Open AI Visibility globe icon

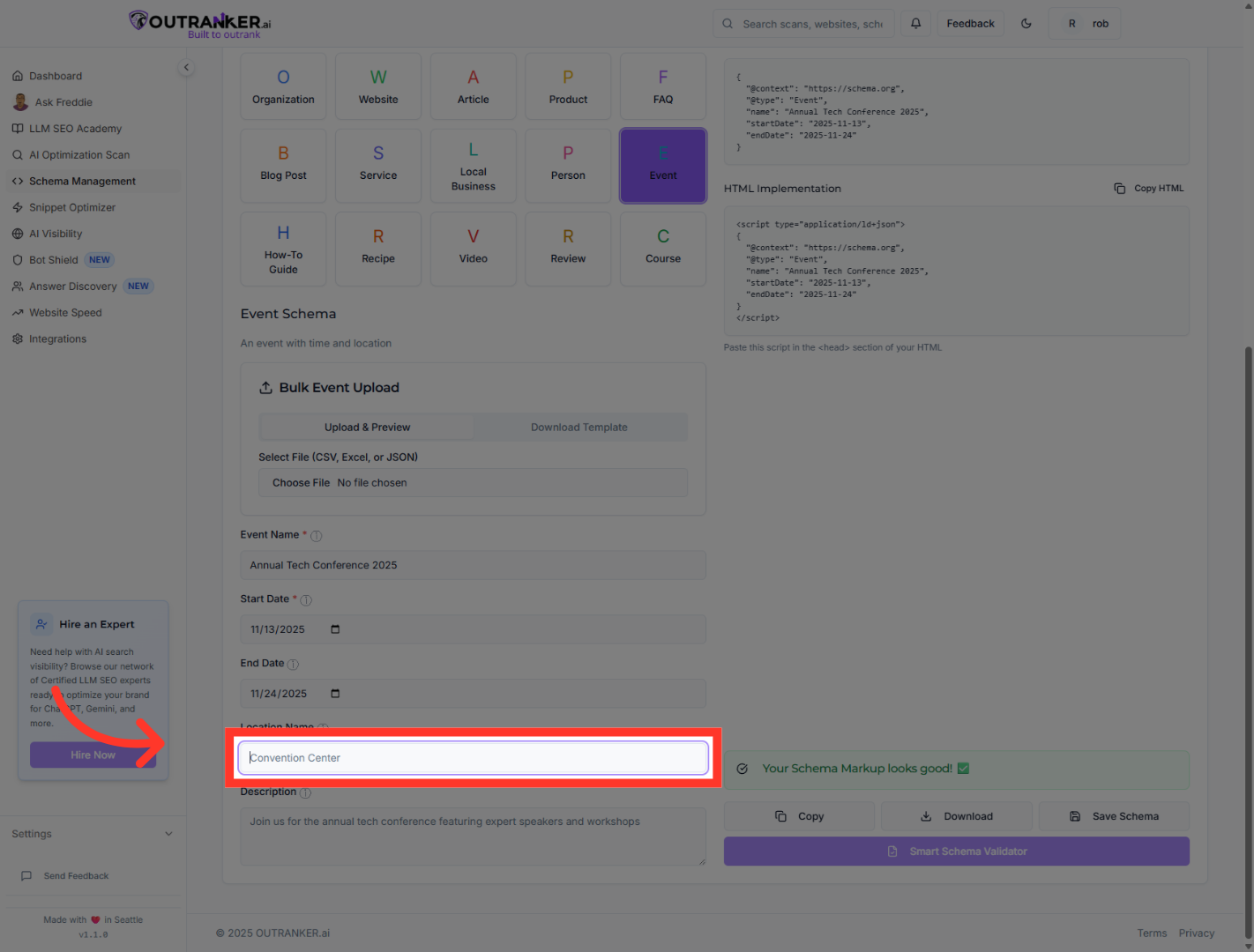[x=18, y=234]
